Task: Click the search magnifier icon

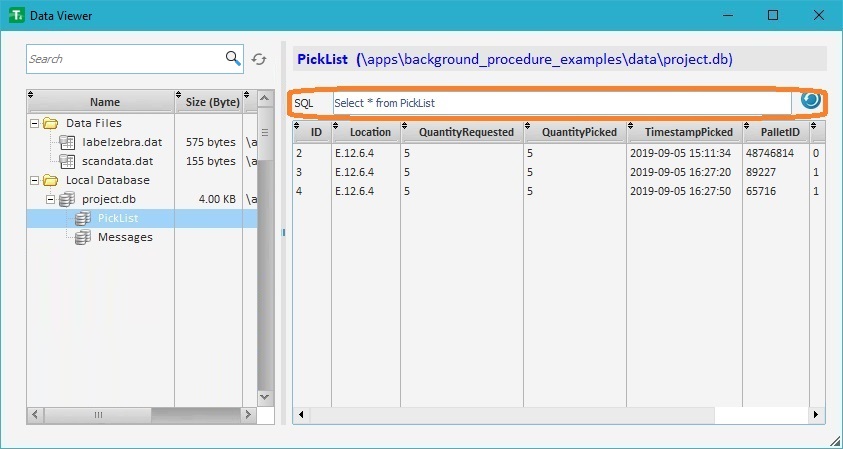Action: point(233,58)
